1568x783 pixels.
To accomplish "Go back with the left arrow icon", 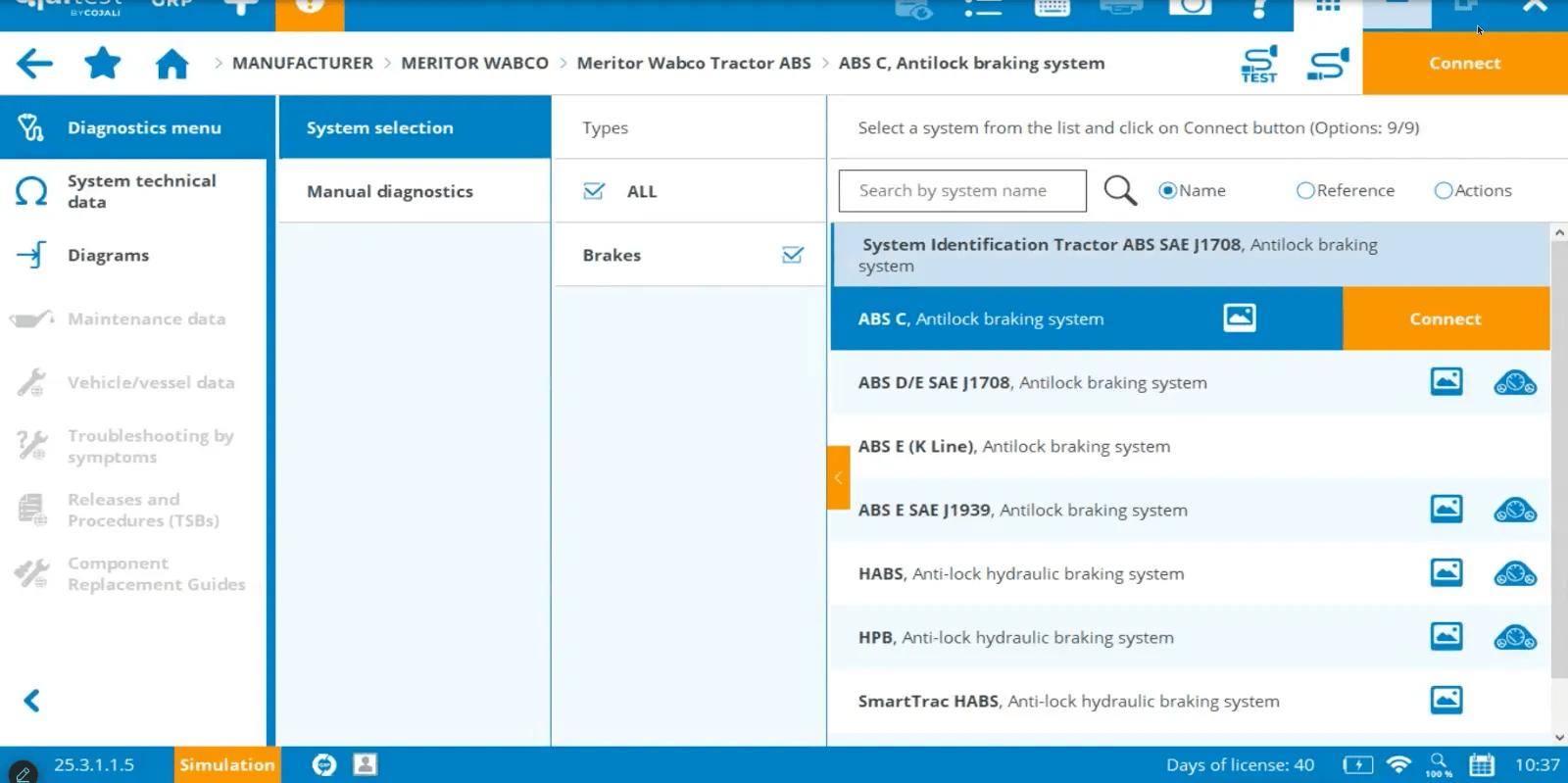I will coord(34,64).
